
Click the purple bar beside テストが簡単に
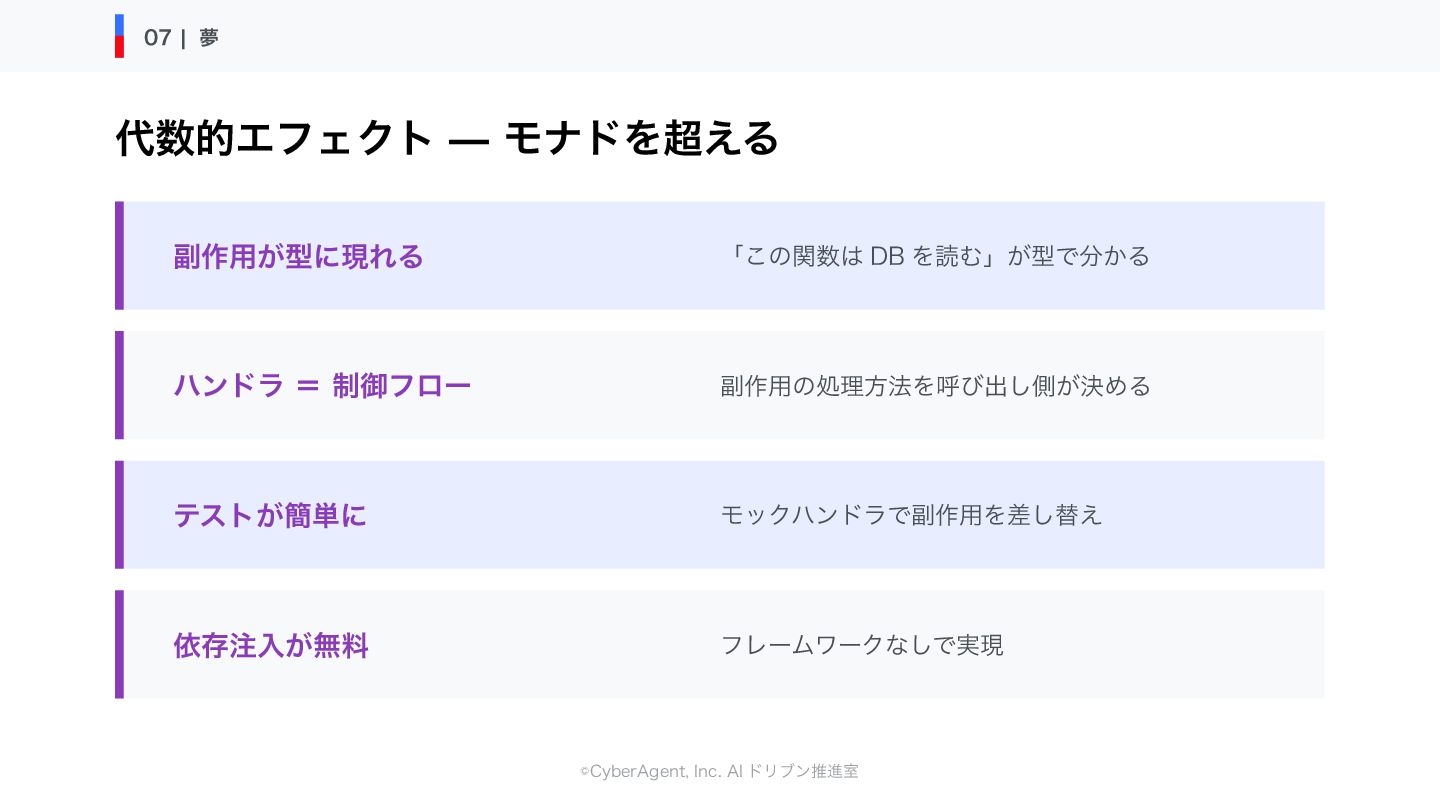coord(119,515)
